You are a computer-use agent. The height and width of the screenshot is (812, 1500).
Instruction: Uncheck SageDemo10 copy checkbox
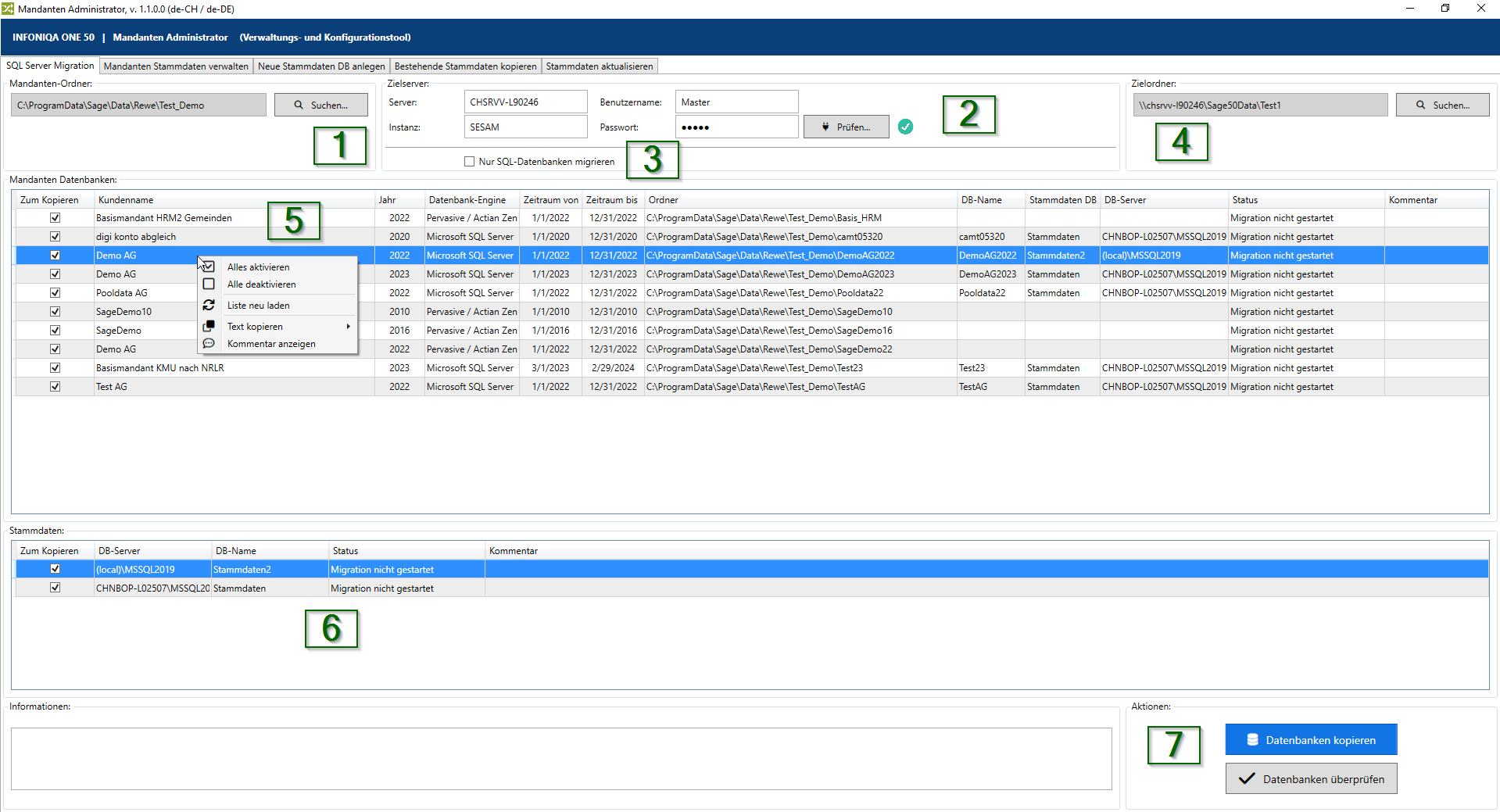click(55, 312)
